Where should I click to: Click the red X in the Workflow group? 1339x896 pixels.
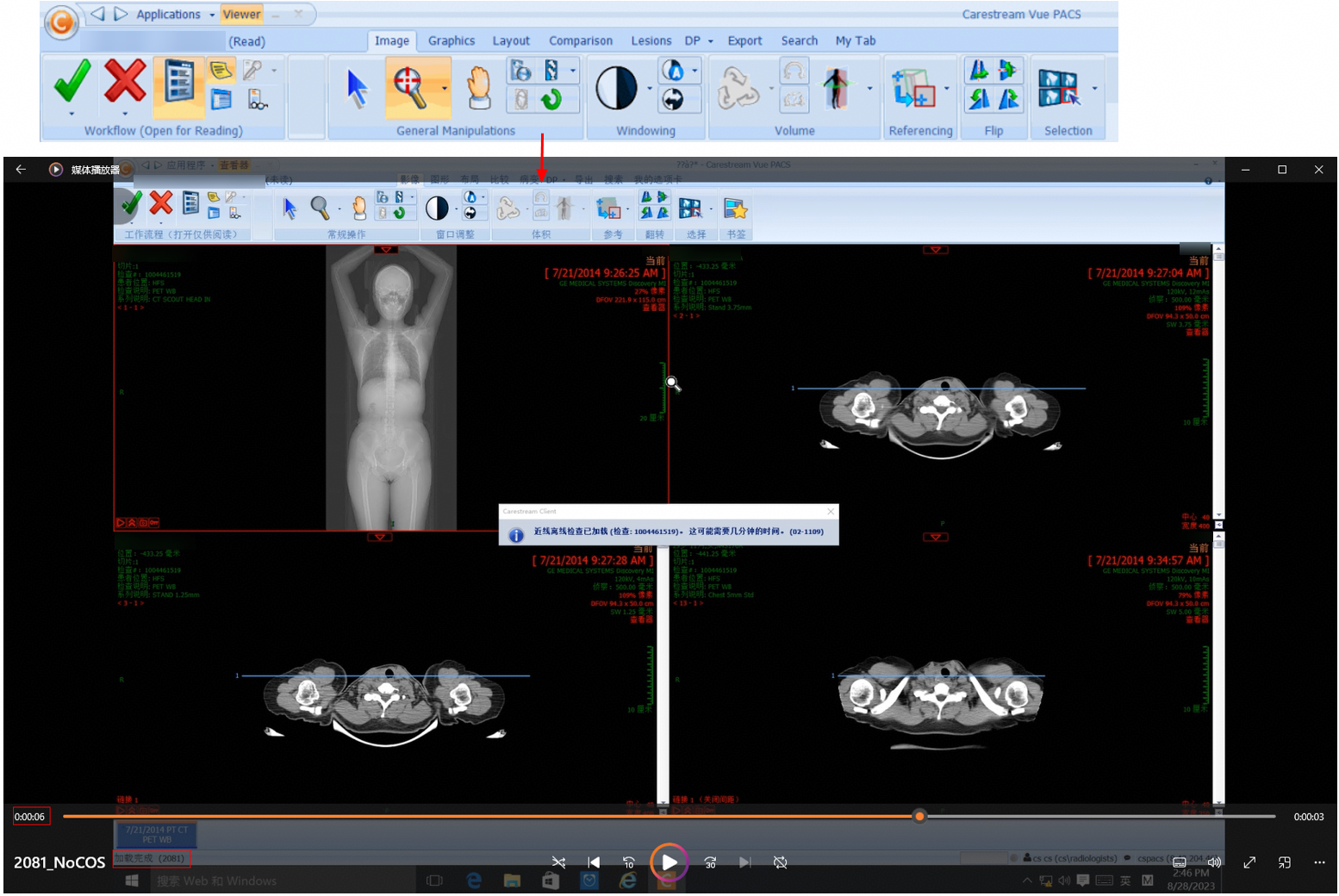click(x=125, y=81)
